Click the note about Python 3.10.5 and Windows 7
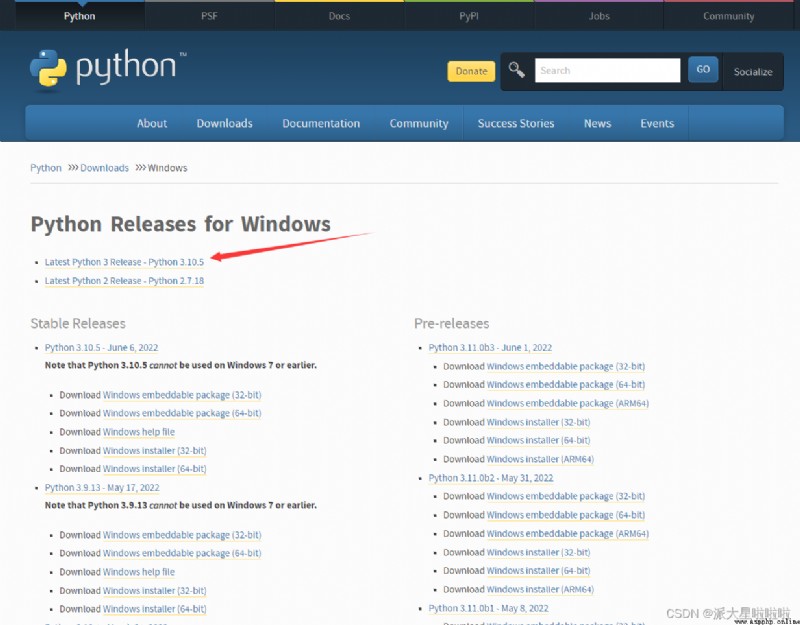 pyautogui.click(x=181, y=365)
